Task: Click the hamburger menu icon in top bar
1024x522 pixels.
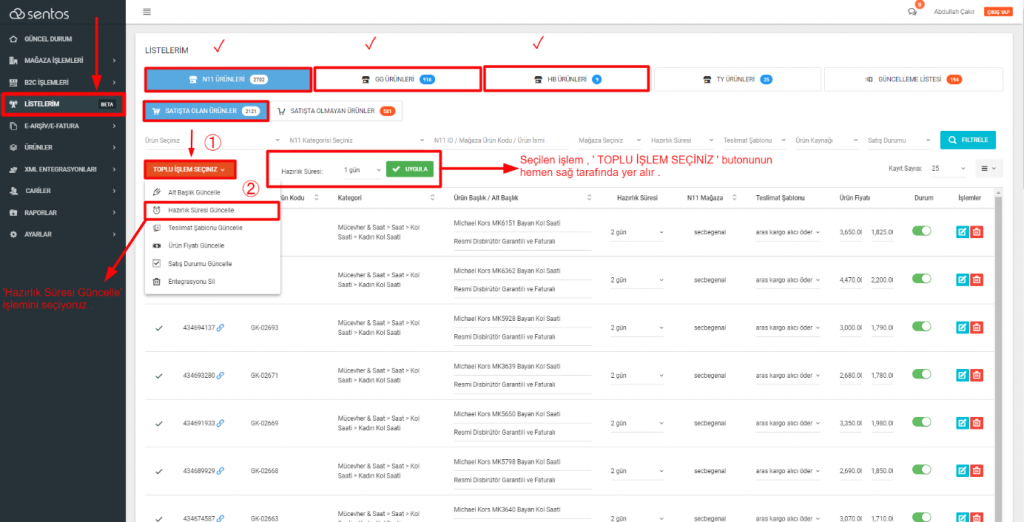Action: click(x=147, y=12)
